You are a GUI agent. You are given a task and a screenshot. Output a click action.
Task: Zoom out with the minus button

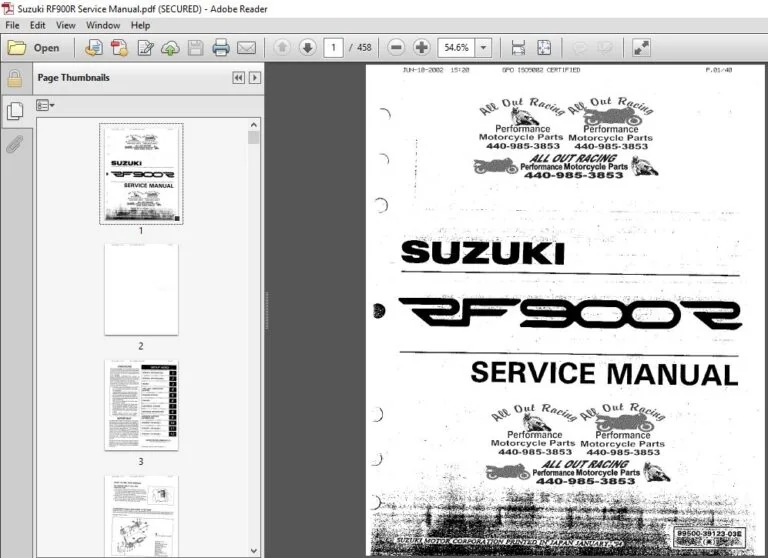[396, 48]
